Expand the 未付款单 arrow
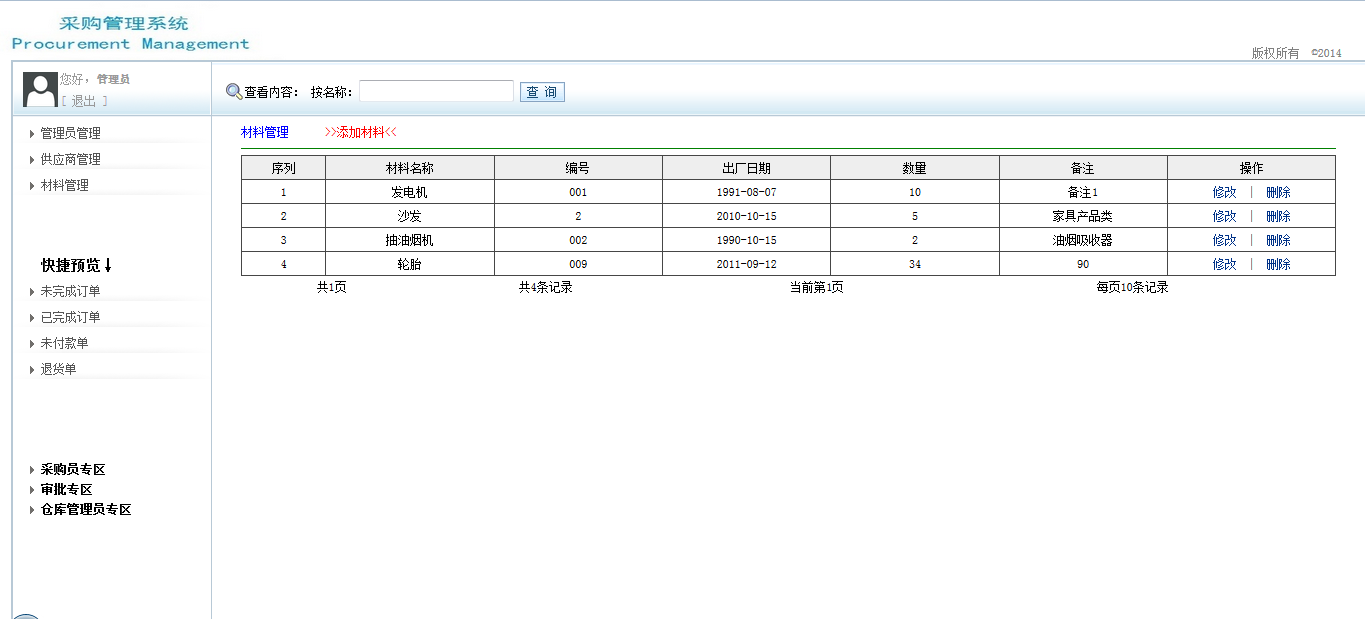The image size is (1365, 619). (x=32, y=344)
